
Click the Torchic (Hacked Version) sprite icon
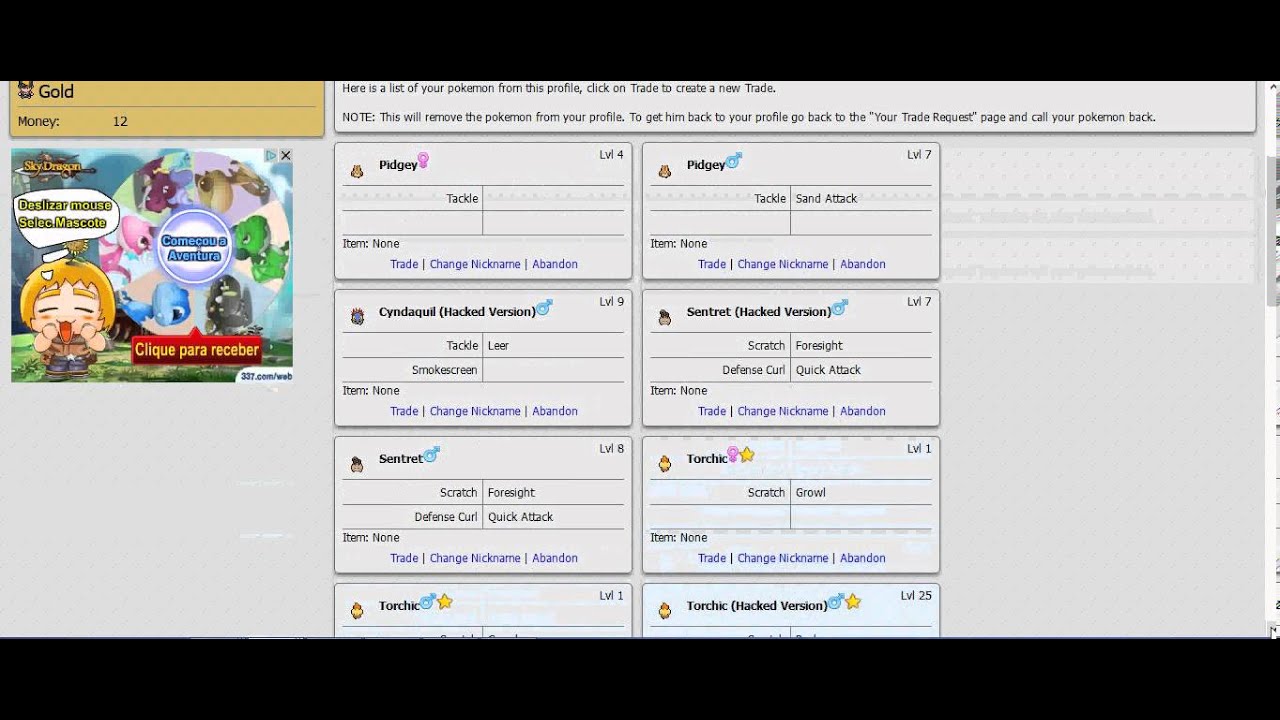(665, 611)
